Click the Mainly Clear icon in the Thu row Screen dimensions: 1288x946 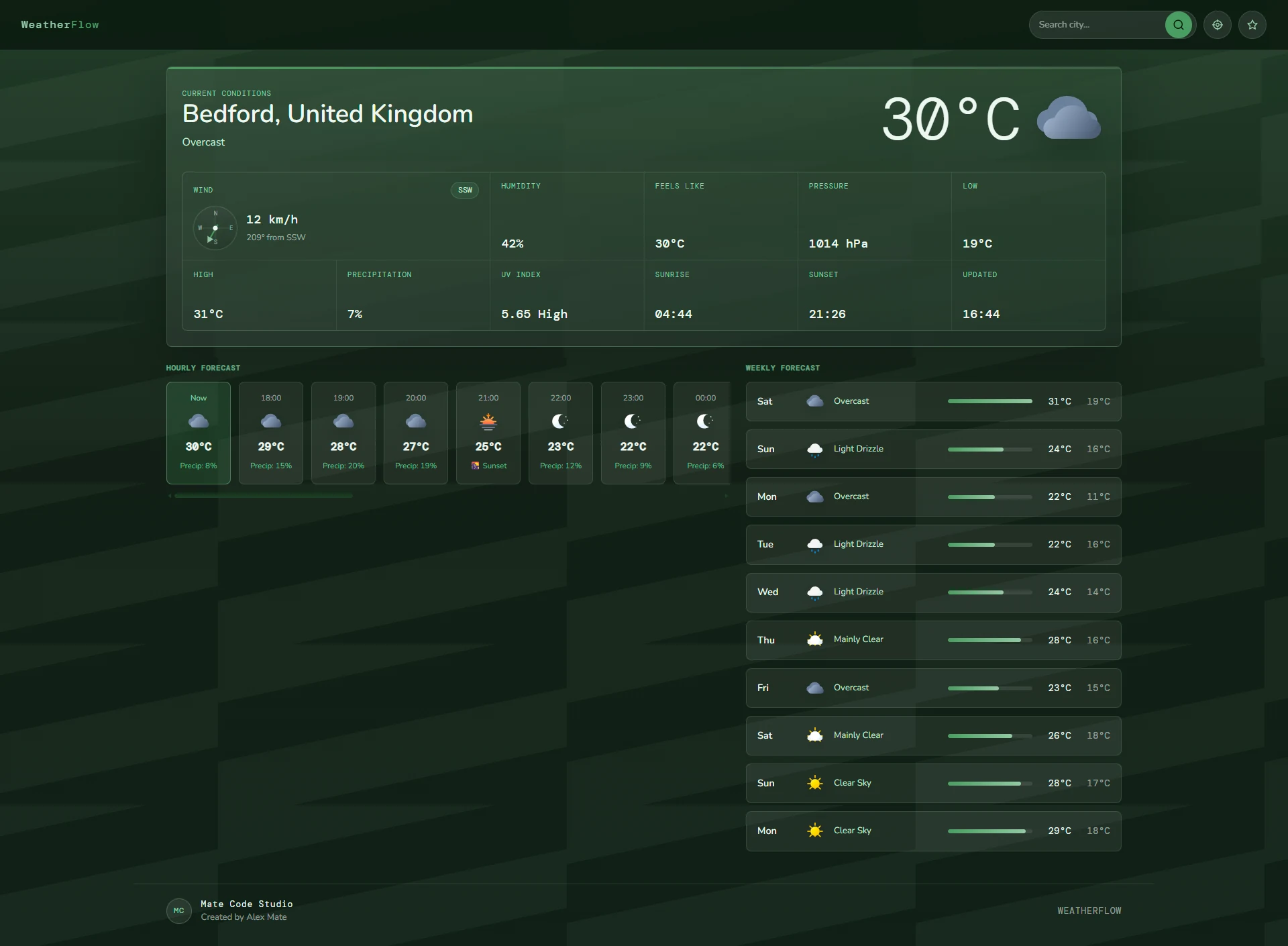815,639
